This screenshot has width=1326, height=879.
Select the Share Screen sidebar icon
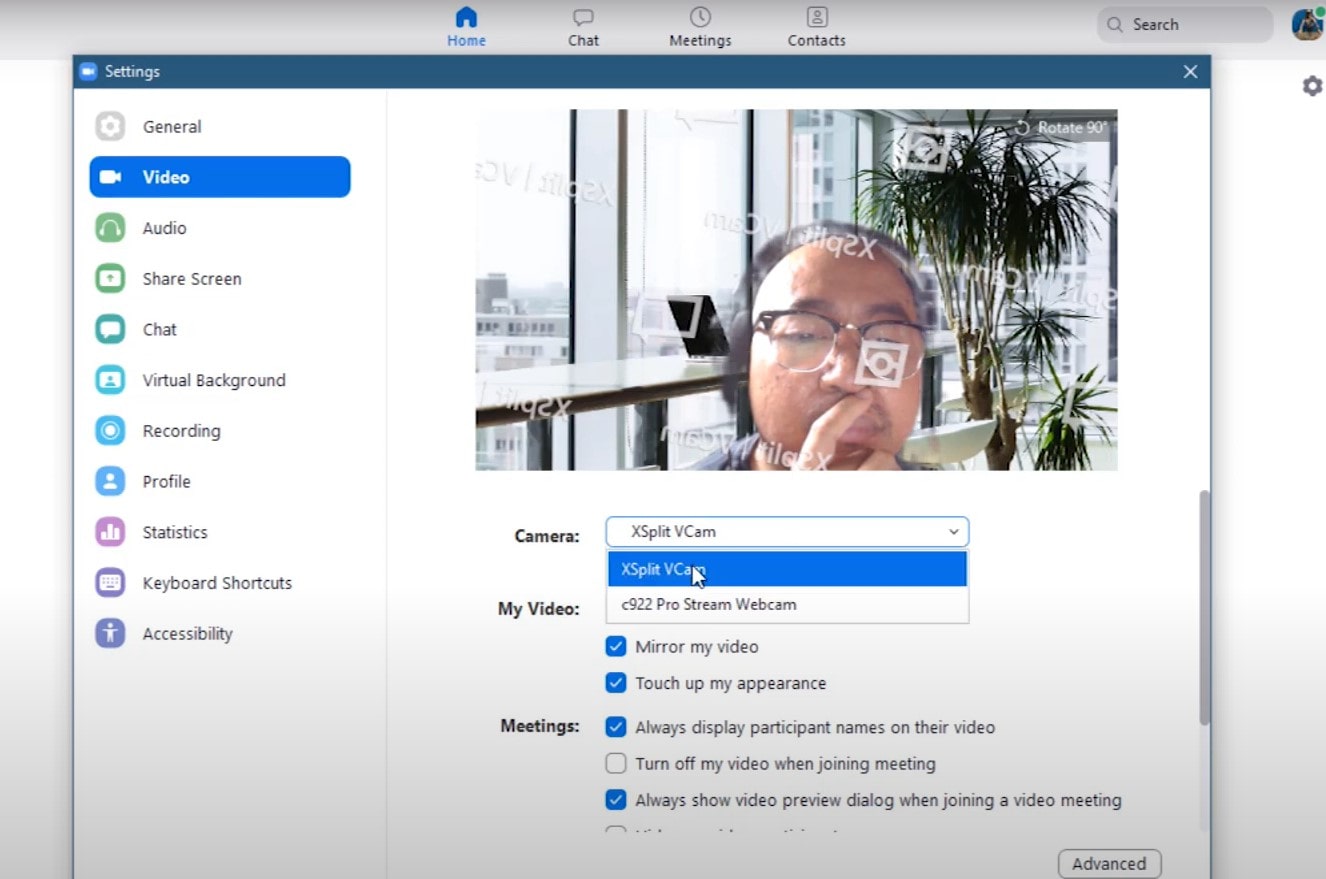[110, 279]
